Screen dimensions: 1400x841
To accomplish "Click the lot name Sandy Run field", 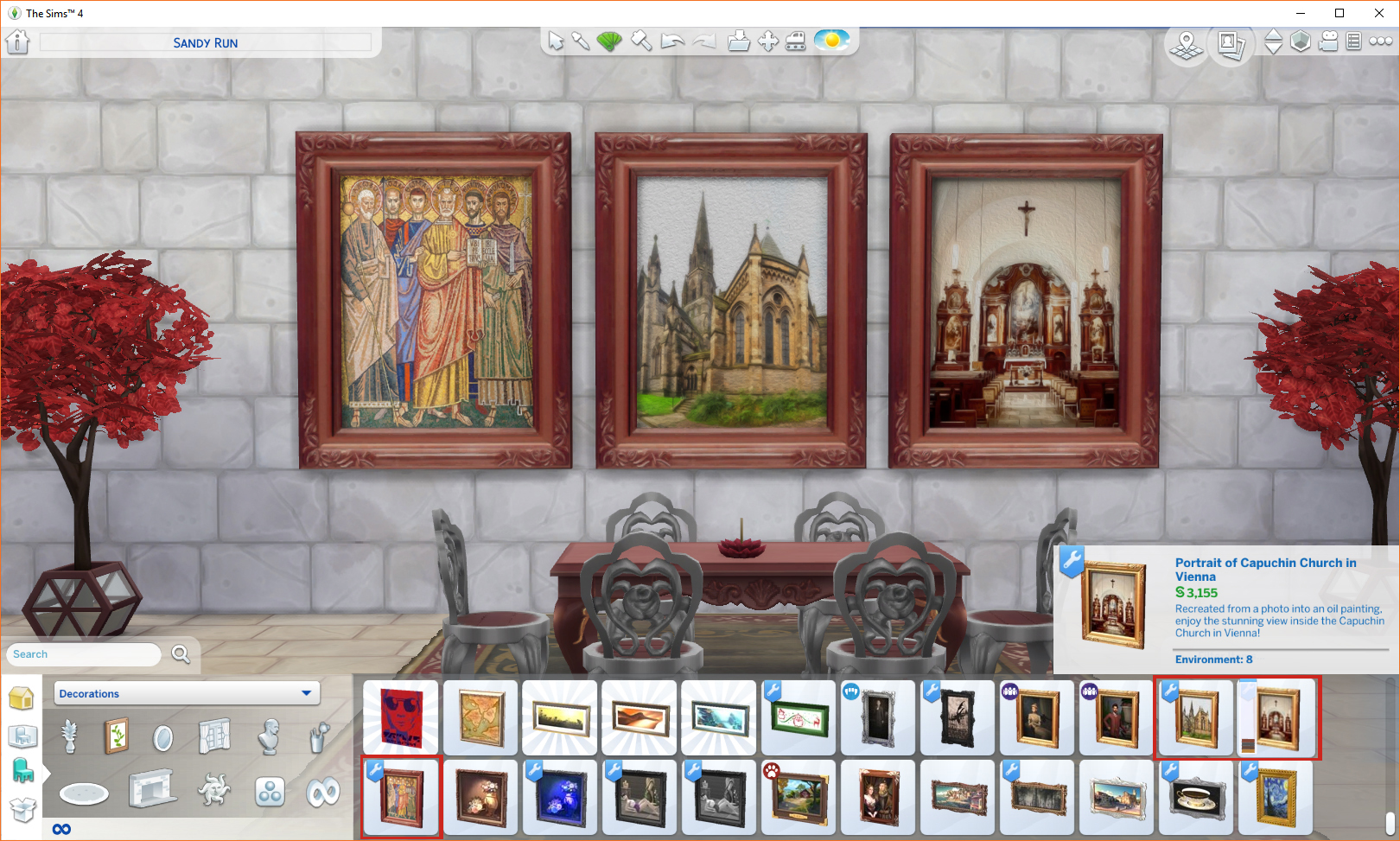I will [206, 42].
